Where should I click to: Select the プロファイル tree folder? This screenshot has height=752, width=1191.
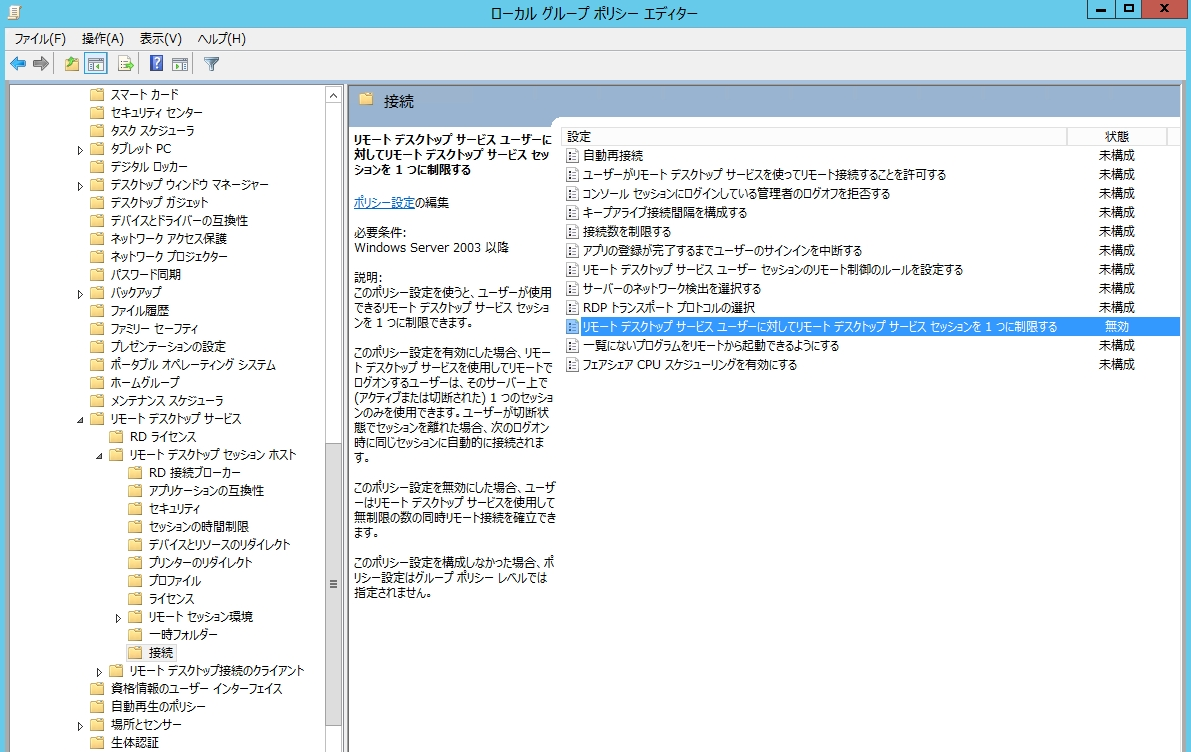(x=175, y=581)
